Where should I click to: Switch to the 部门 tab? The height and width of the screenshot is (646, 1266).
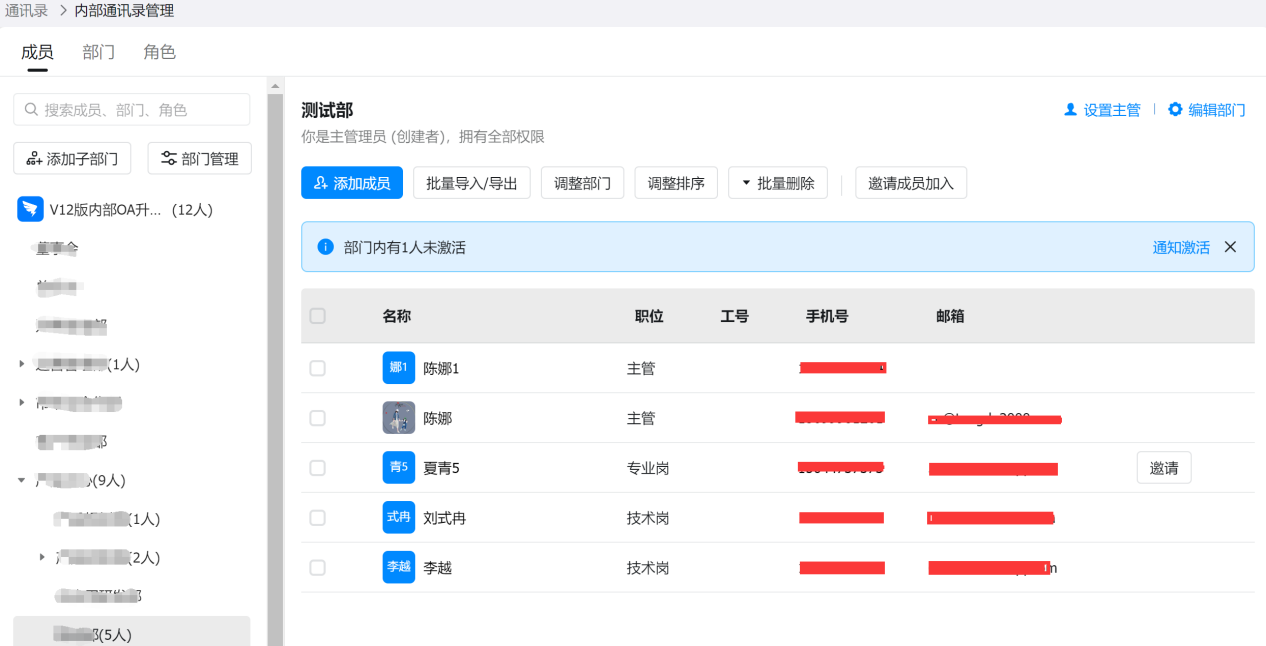[x=98, y=52]
